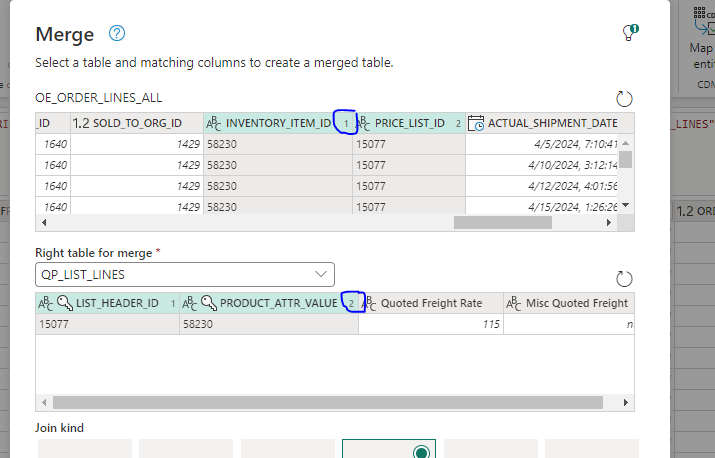715x458 pixels.
Task: Click the calendar-clock datetime type icon on ACTUAL_SHIPMENT_DATE
Action: tap(476, 123)
